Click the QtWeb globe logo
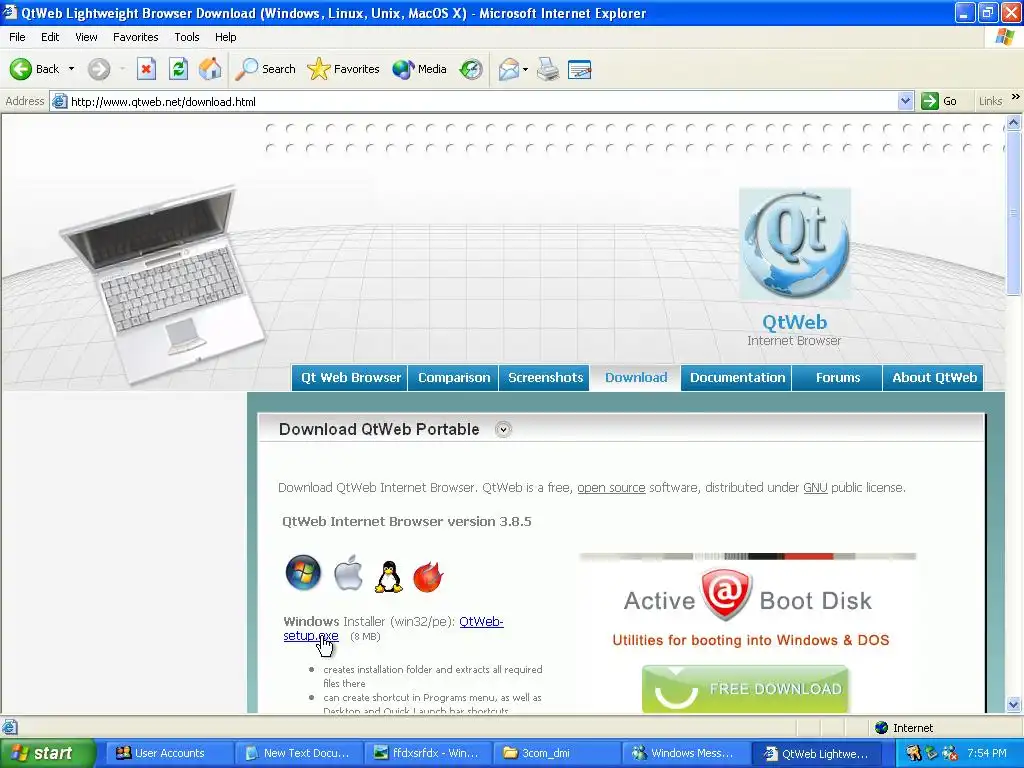 click(x=795, y=244)
